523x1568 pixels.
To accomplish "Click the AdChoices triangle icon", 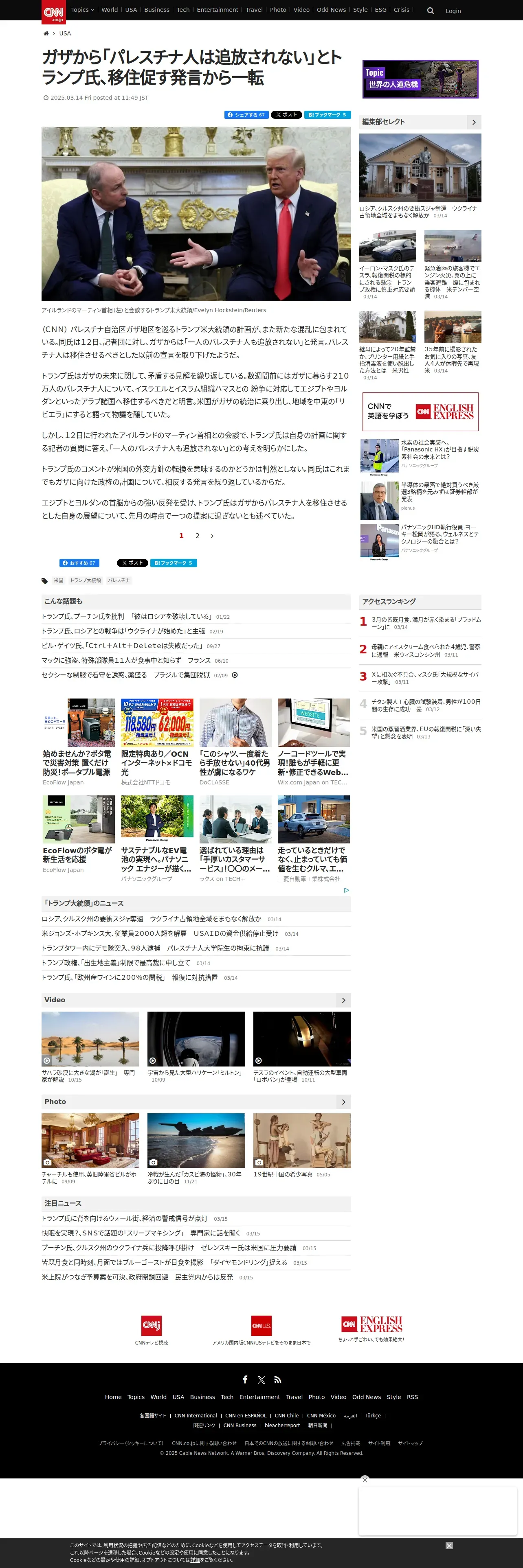I will [347, 890].
